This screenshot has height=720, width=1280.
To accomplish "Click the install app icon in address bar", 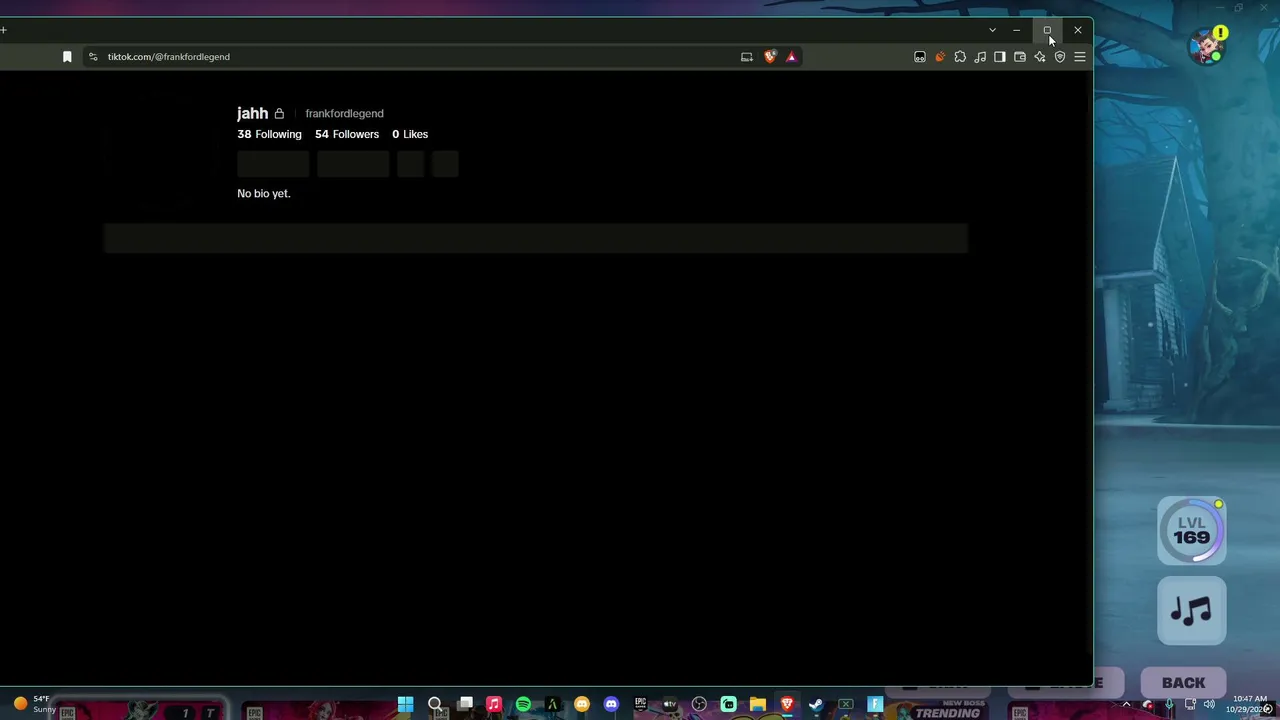I will point(746,57).
